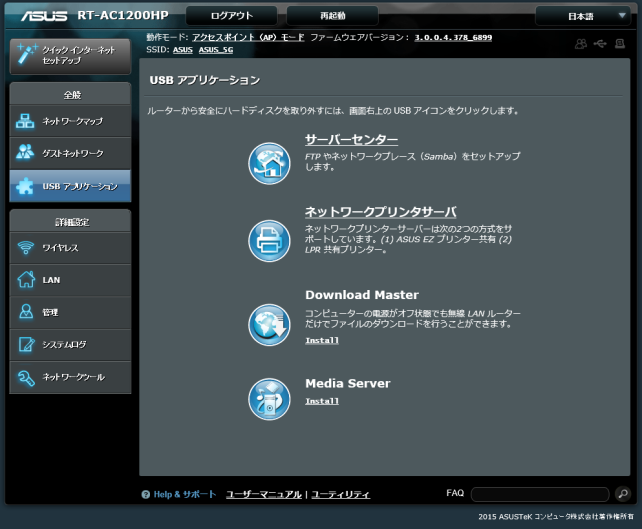Viewport: 642px width, 529px height.
Task: Click the Media Server round icon
Action: coord(269,399)
